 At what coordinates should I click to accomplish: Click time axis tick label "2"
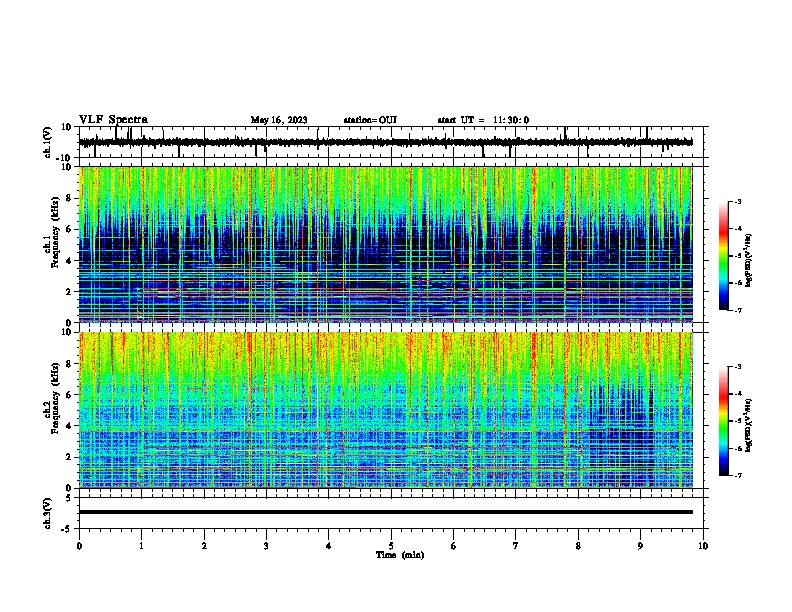tap(204, 546)
